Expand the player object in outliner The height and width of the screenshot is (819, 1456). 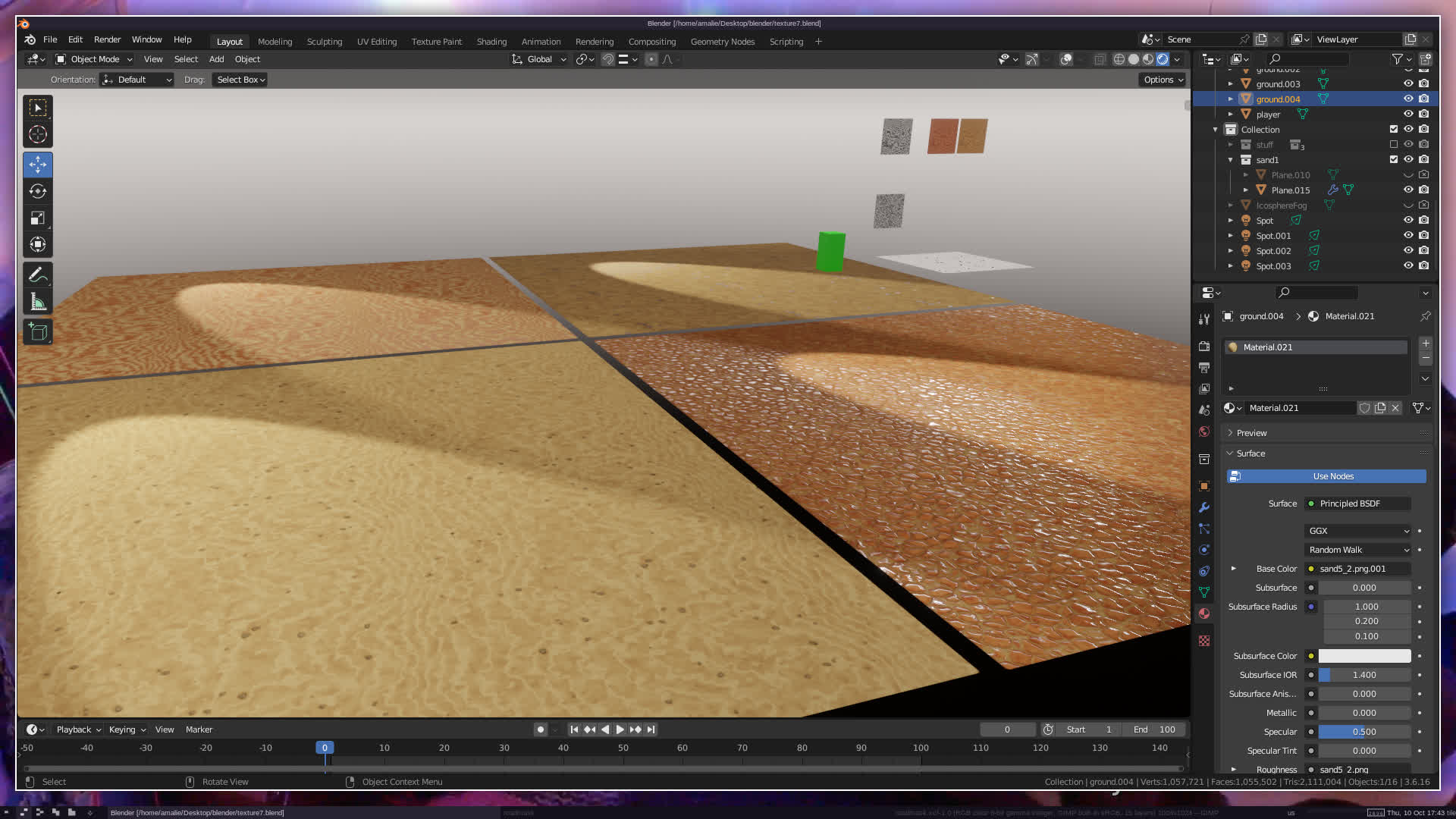click(x=1231, y=115)
